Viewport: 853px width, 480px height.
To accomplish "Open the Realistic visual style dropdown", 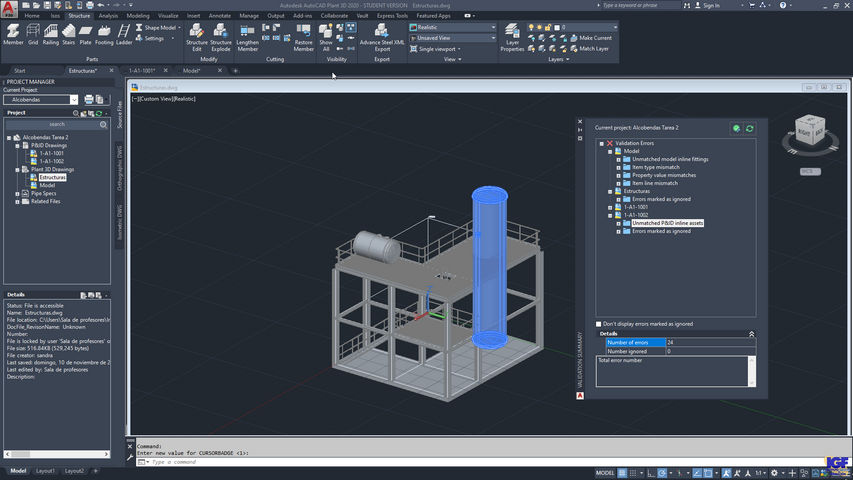I will click(493, 27).
